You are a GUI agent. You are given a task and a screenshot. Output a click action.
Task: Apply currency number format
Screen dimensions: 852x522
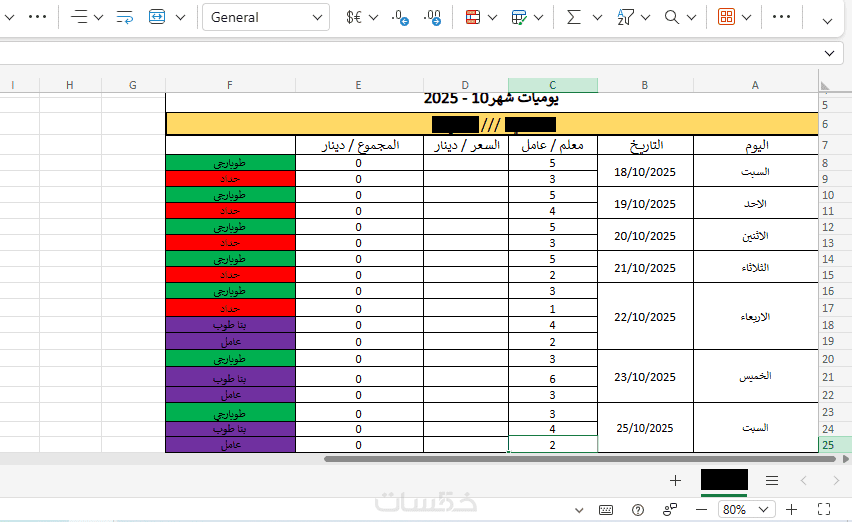pyautogui.click(x=354, y=17)
